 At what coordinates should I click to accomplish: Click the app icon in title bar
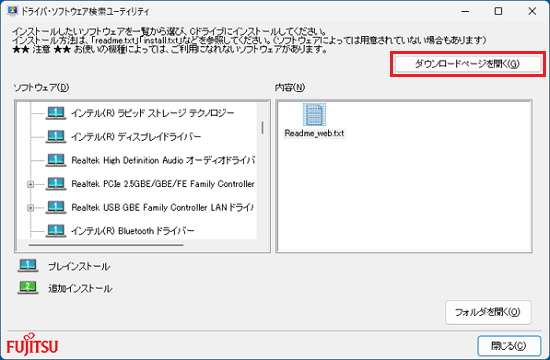point(12,11)
